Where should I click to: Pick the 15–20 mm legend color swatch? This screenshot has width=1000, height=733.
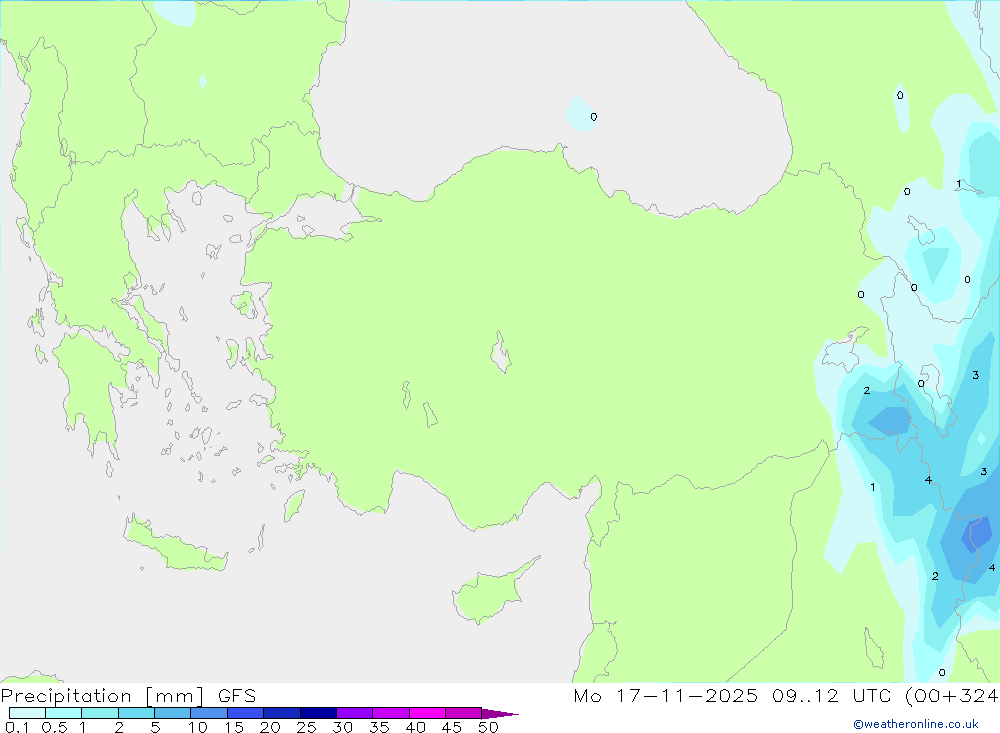point(246,713)
